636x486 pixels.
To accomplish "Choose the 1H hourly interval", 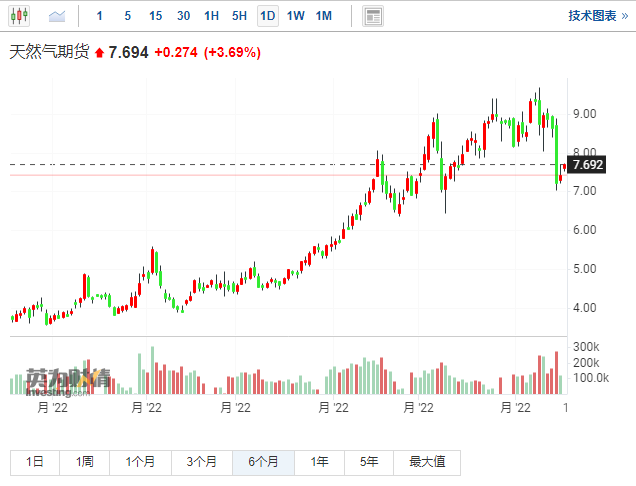I will (x=211, y=16).
